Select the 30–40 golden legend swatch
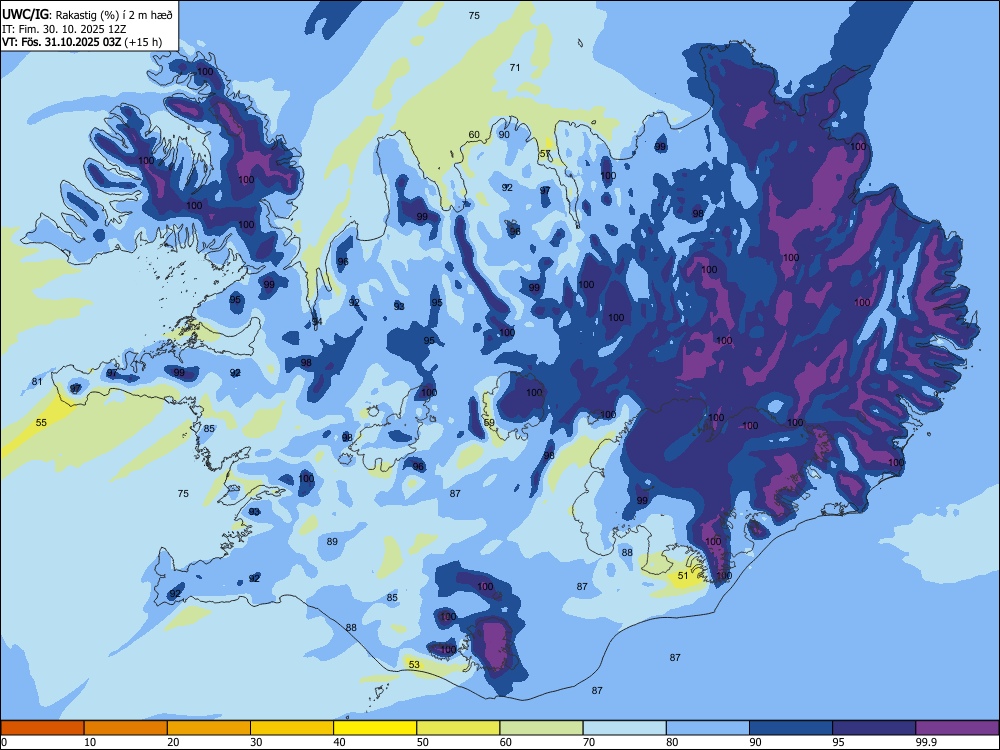Image resolution: width=1000 pixels, height=750 pixels. (292, 728)
